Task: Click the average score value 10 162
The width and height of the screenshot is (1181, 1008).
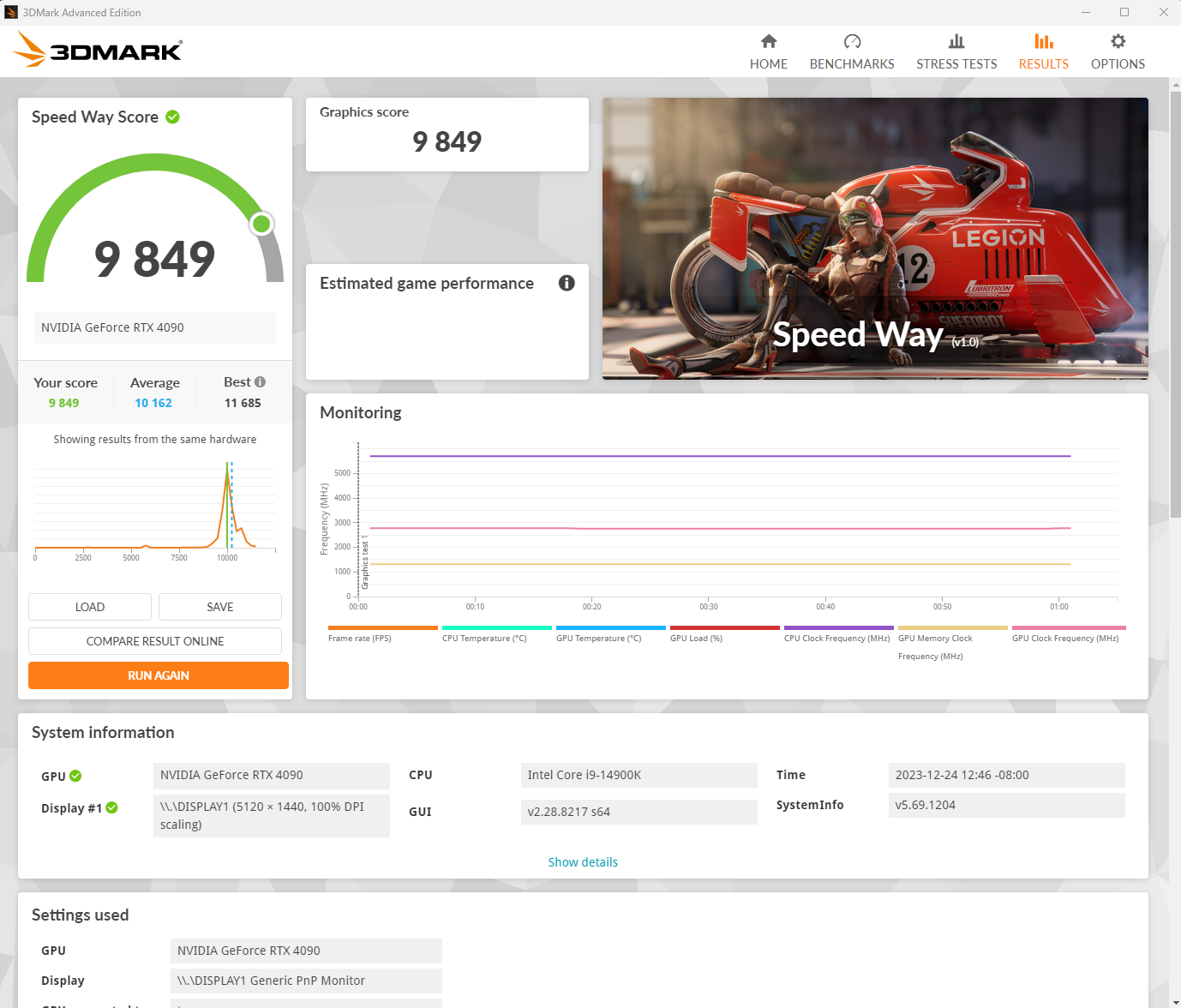Action: pos(153,403)
